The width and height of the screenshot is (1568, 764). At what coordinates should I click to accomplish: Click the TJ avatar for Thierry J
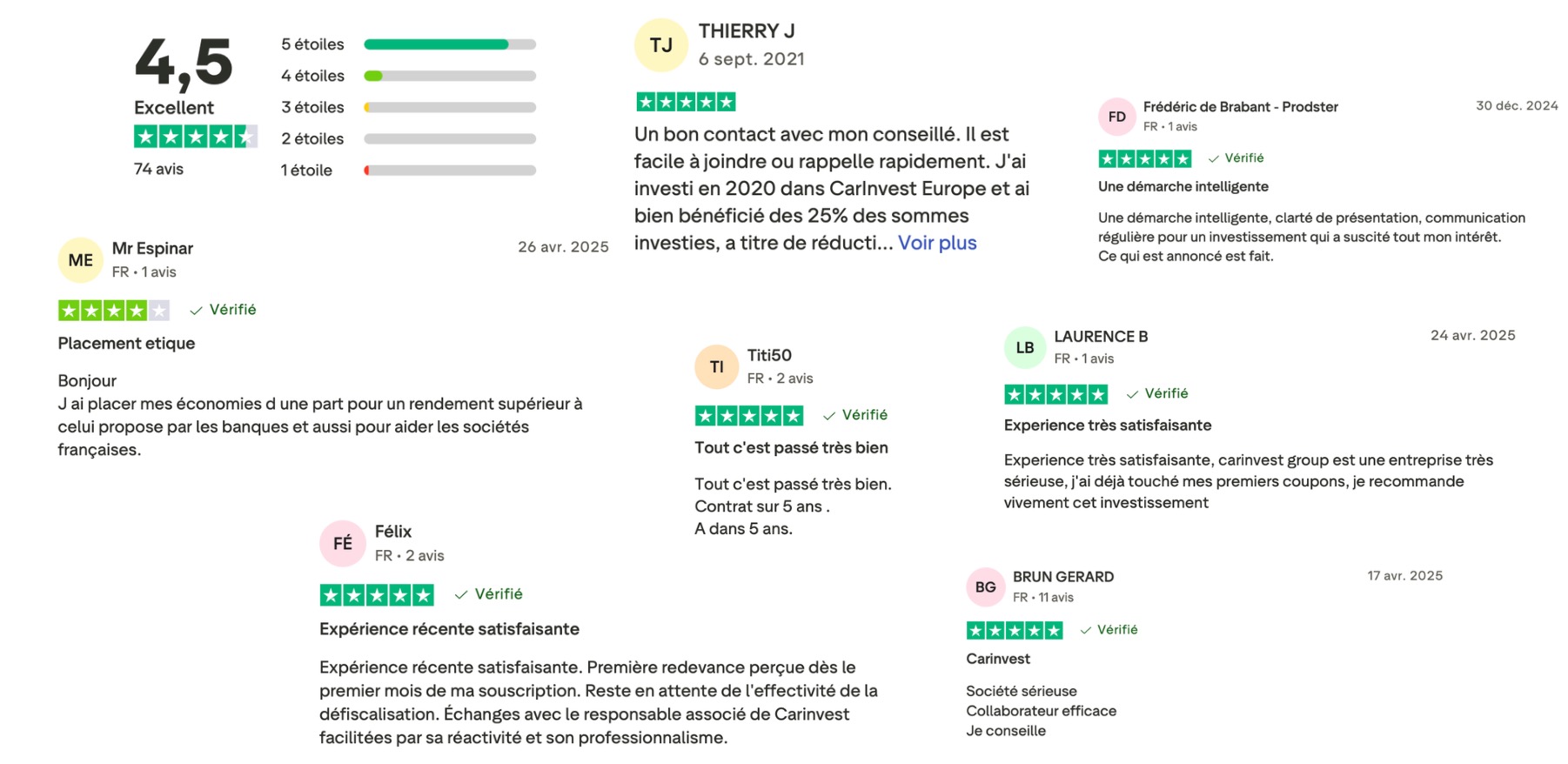pyautogui.click(x=661, y=45)
